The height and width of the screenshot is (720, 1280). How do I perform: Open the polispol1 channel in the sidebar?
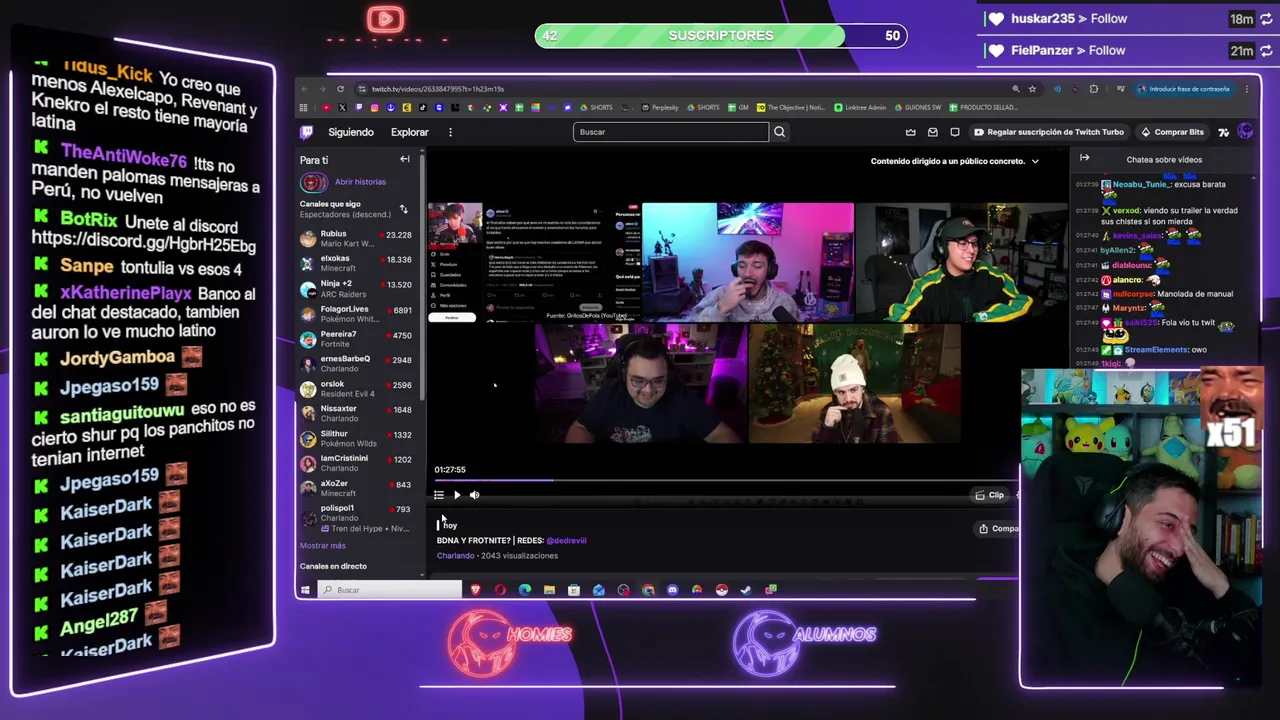click(356, 517)
